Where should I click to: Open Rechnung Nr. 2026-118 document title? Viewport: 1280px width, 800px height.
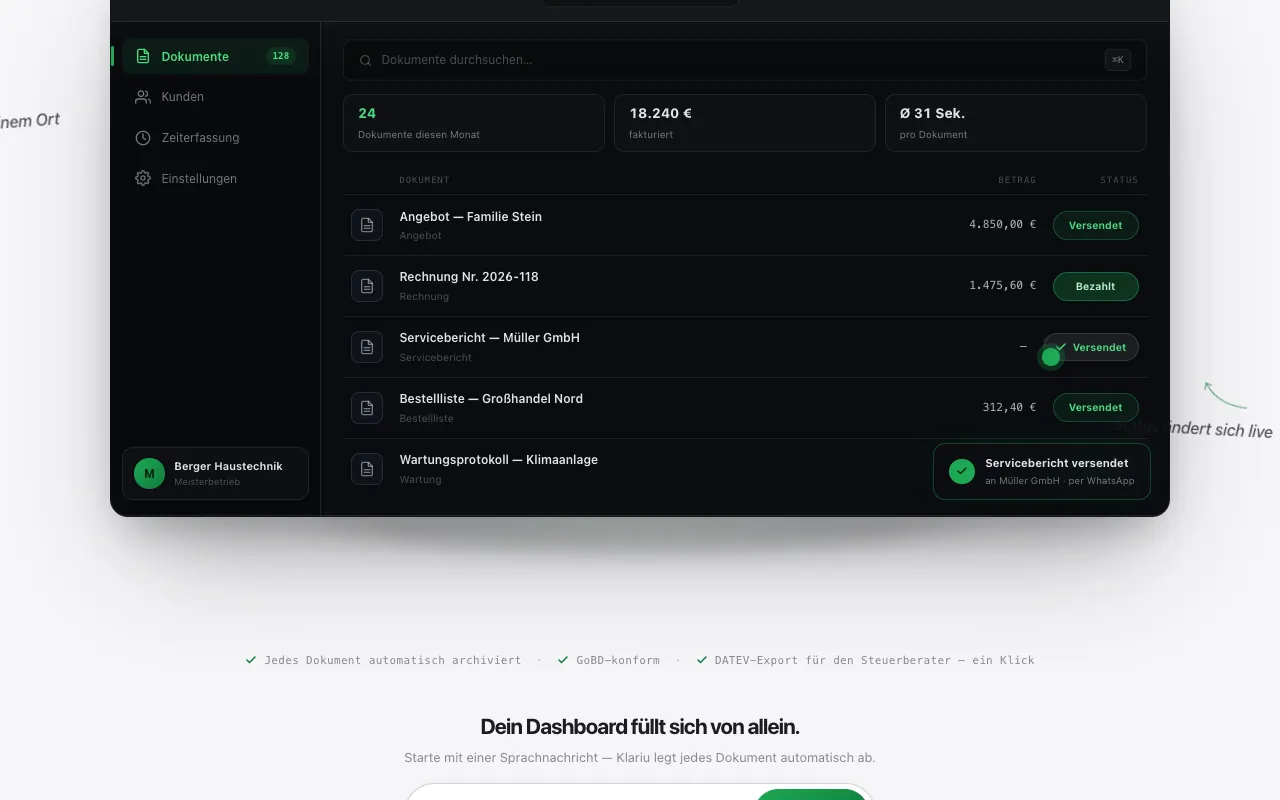coord(469,277)
